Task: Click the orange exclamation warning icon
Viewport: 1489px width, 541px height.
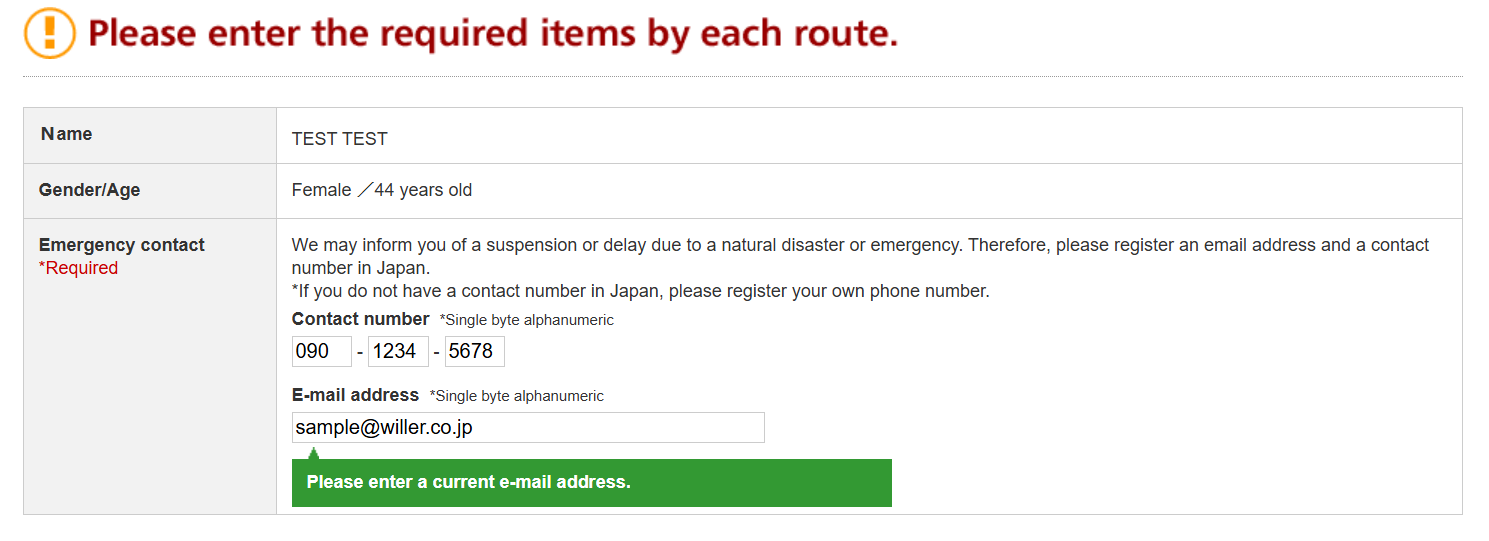Action: [50, 33]
